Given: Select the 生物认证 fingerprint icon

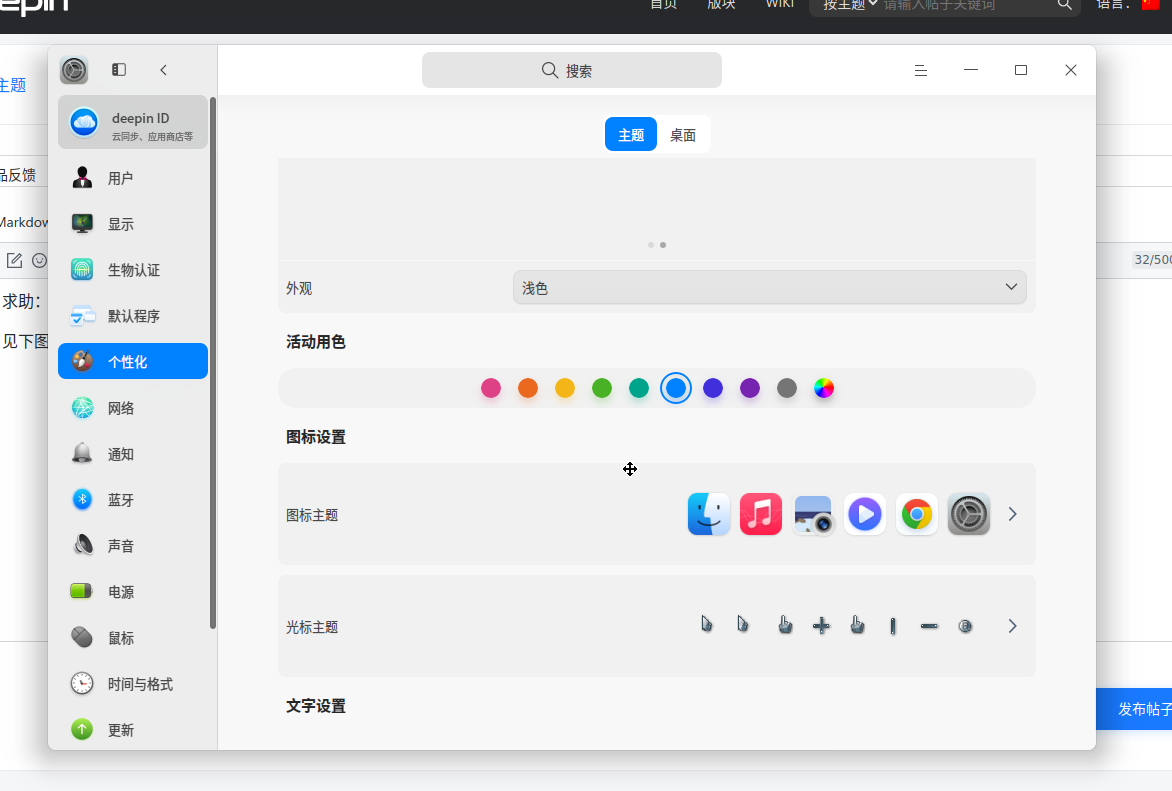Looking at the screenshot, I should (82, 270).
